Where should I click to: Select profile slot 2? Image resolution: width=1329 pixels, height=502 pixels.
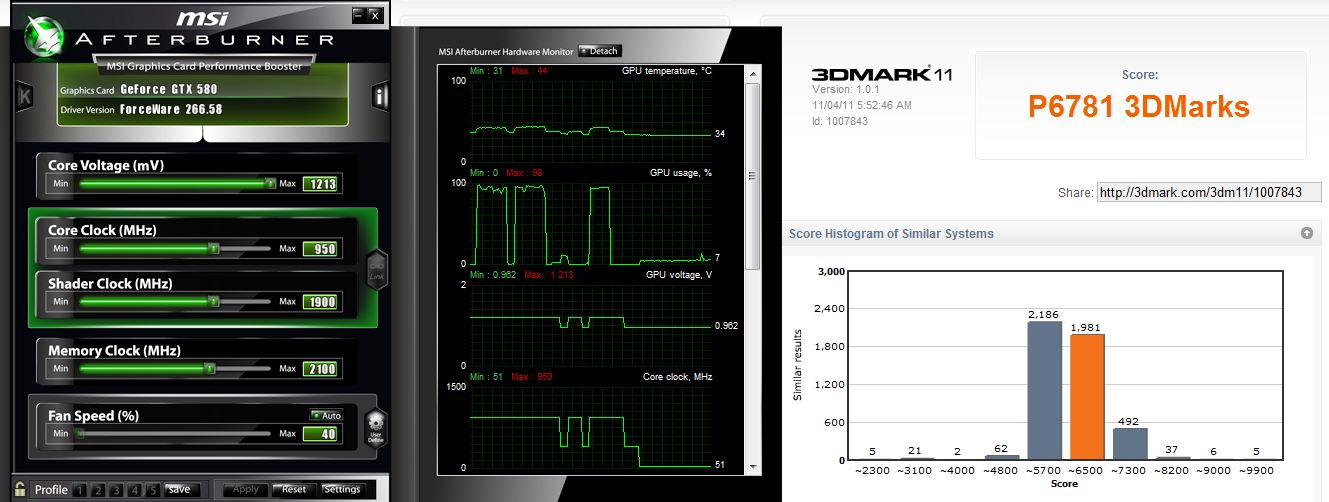(x=100, y=490)
